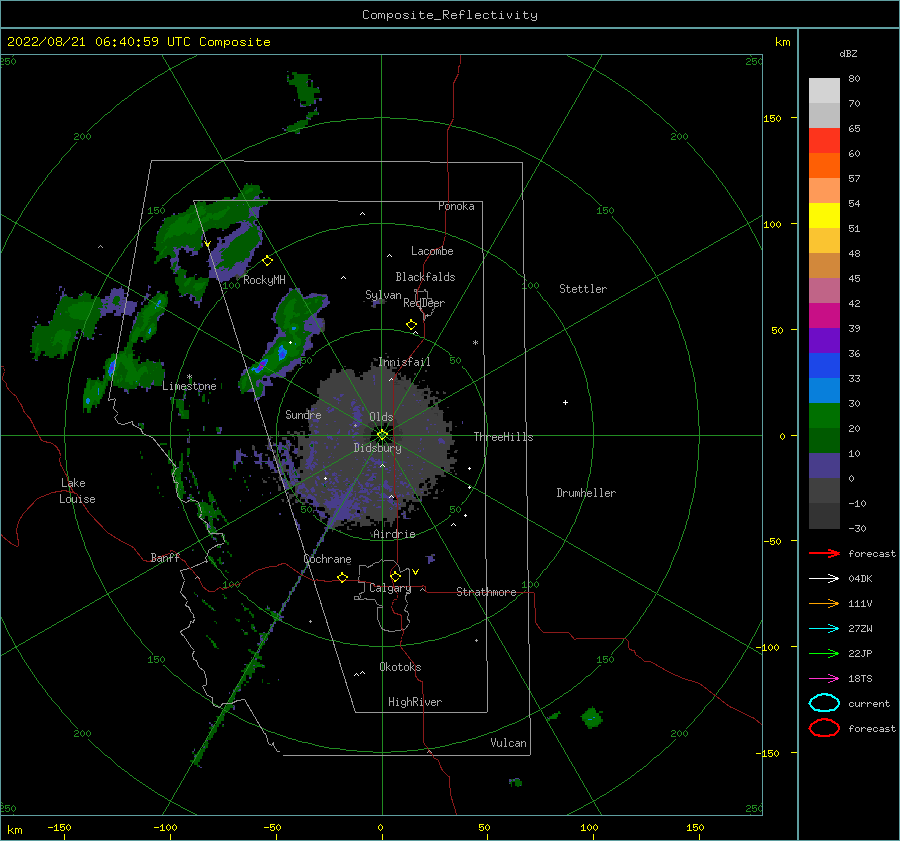Select the Okotoks label
900x841 pixels.
click(400, 667)
